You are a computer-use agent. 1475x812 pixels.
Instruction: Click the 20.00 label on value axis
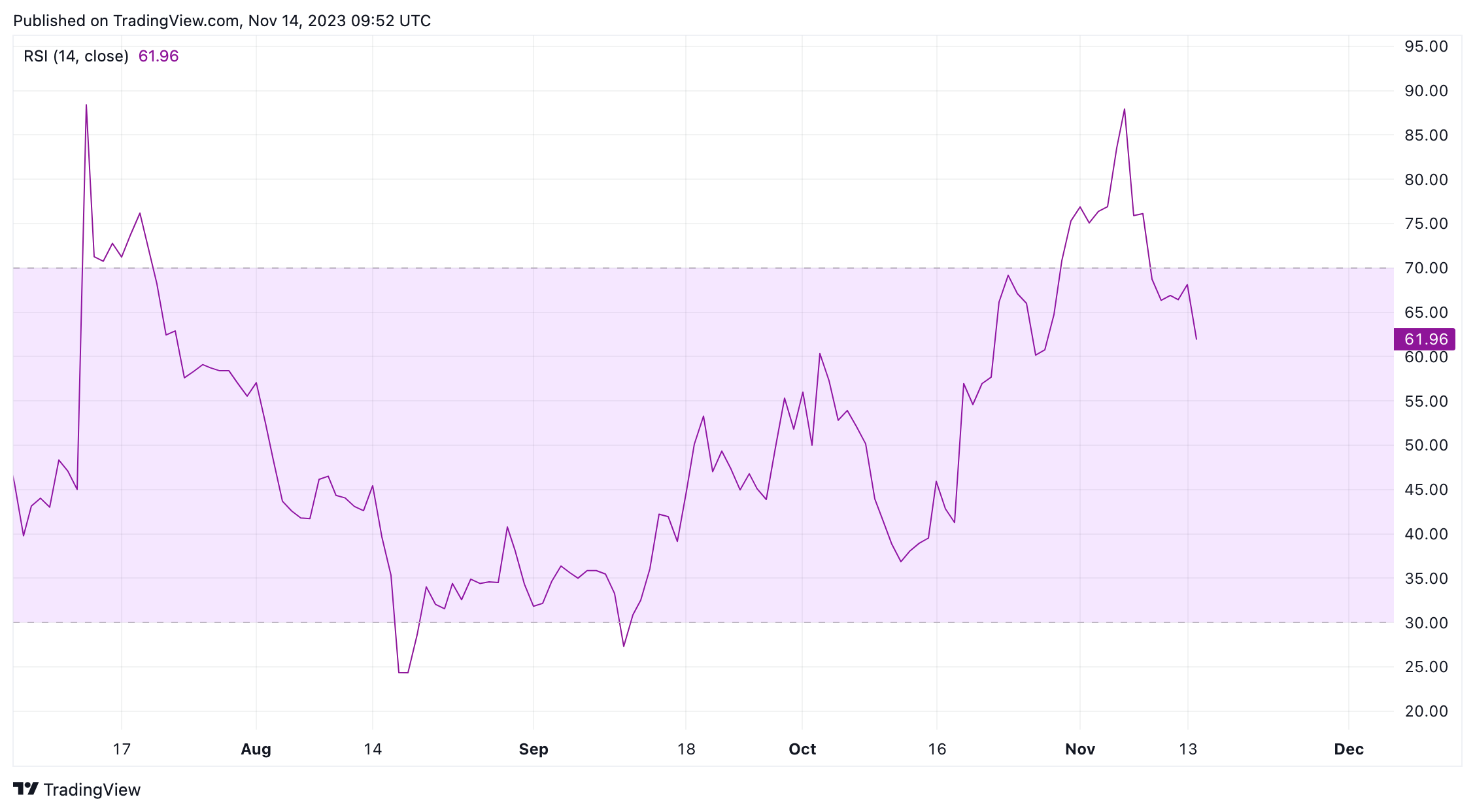1426,711
